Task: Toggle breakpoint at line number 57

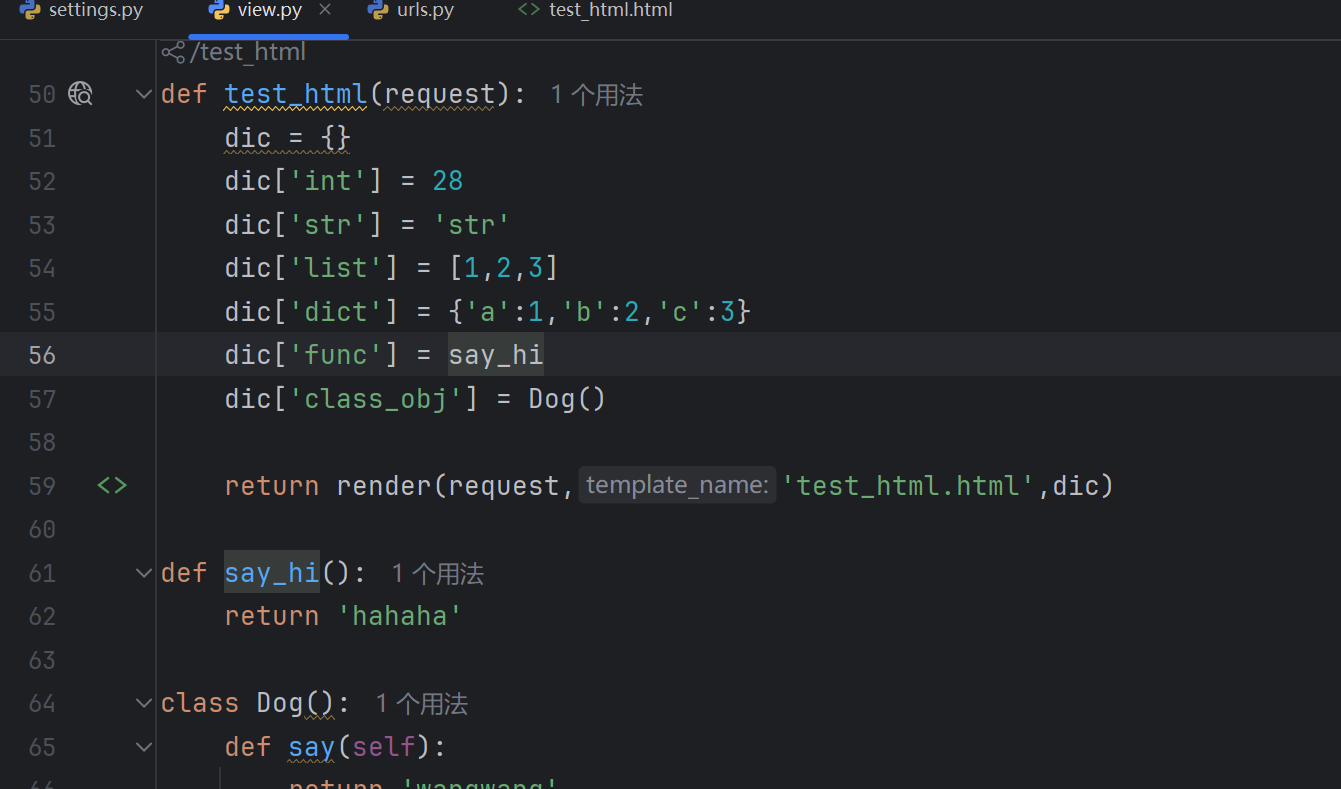Action: [x=42, y=399]
